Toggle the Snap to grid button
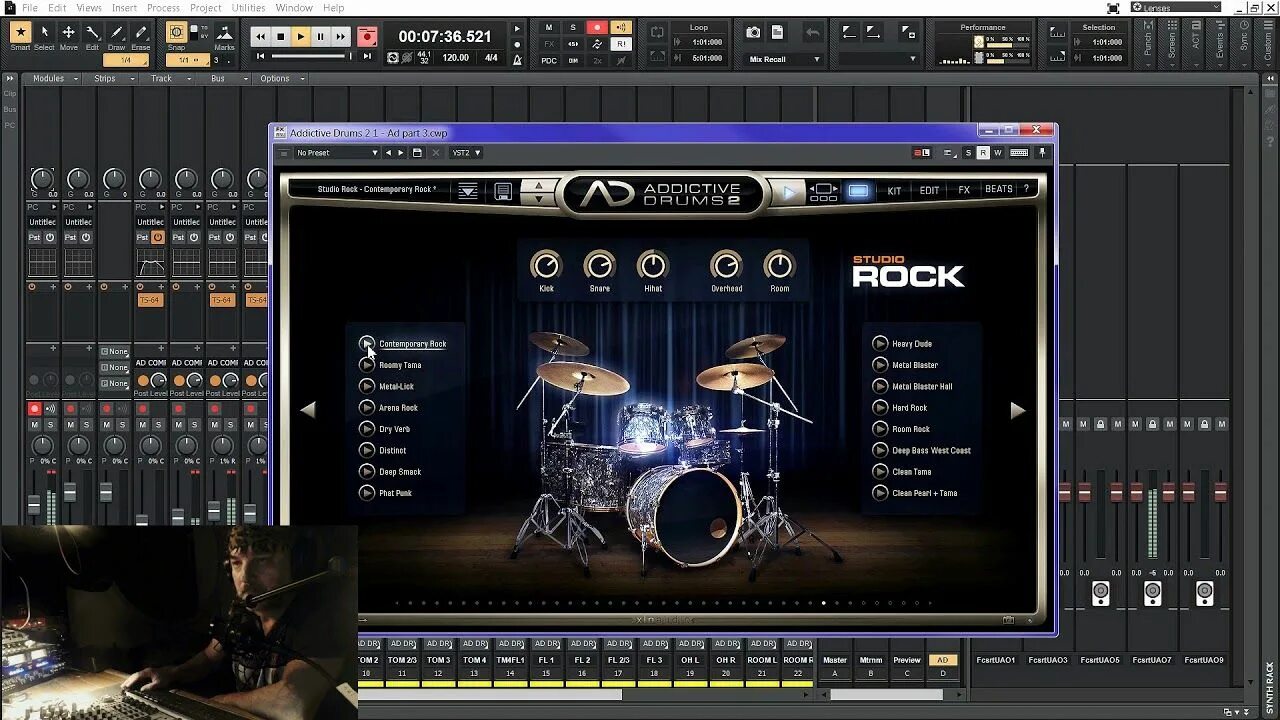This screenshot has height=720, width=1280. tap(176, 33)
